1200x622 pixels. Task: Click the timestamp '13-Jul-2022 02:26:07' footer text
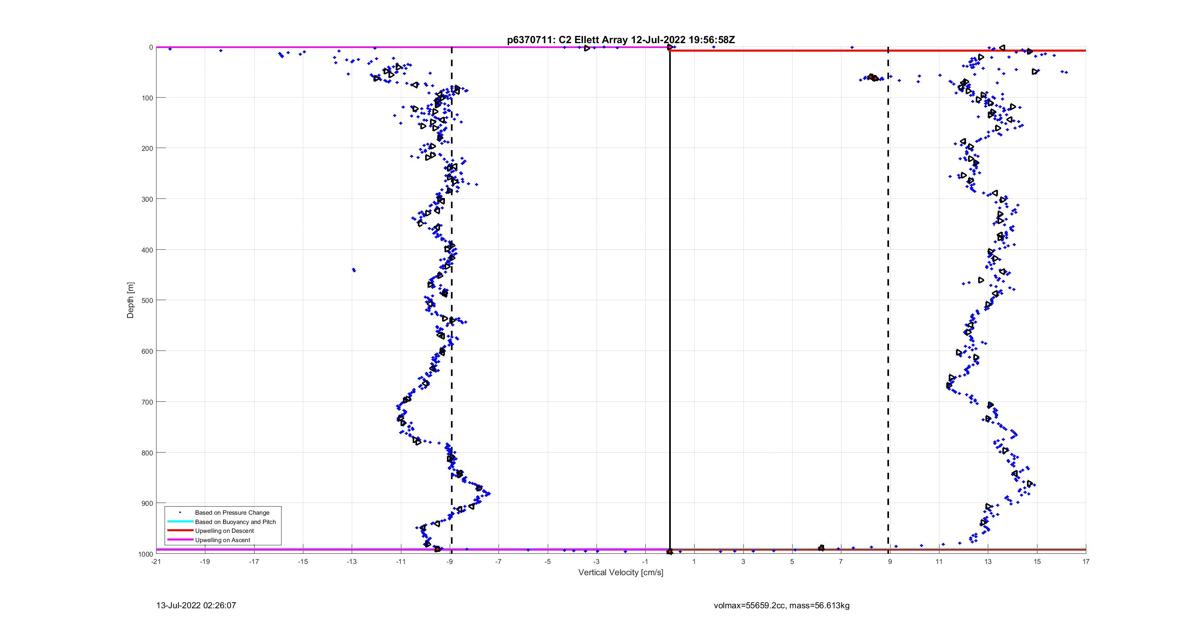click(196, 605)
